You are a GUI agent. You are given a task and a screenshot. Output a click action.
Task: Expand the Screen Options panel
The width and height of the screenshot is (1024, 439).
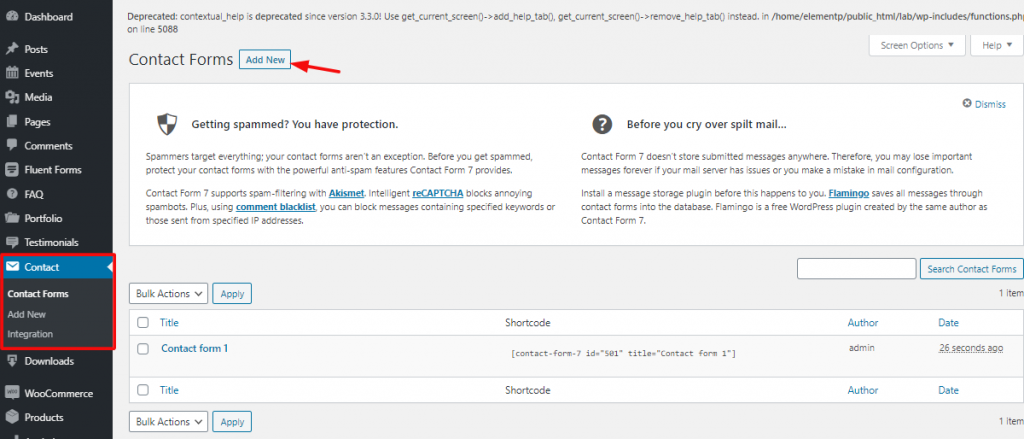tap(917, 45)
